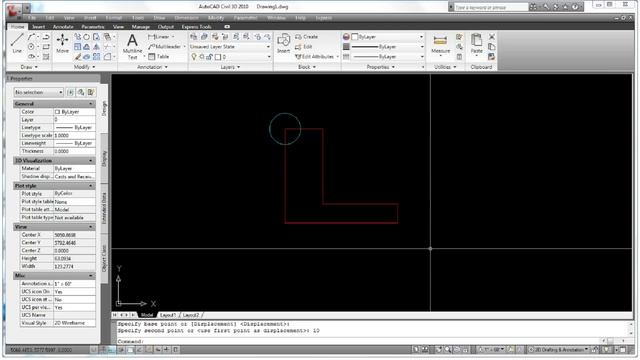
Task: Switch to the Insert ribbon tab
Action: [x=38, y=27]
